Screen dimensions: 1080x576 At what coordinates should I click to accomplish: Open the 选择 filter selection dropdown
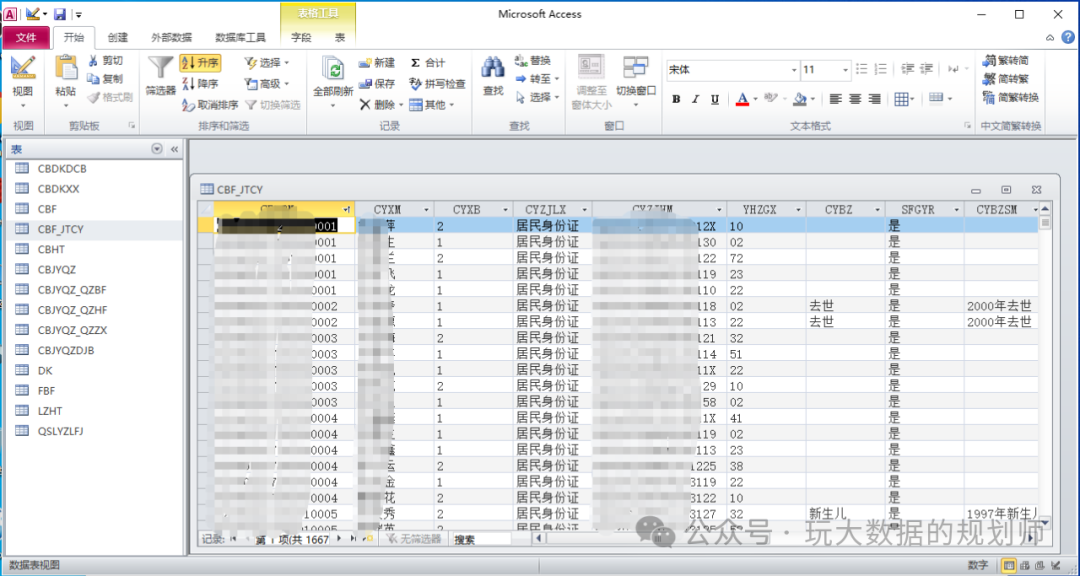tap(267, 63)
